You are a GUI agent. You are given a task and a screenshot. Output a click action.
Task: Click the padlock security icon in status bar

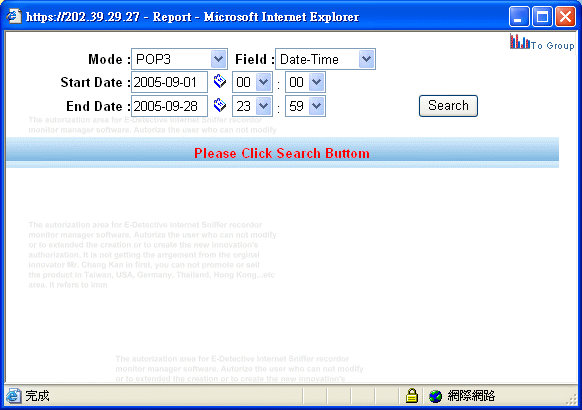coord(412,396)
